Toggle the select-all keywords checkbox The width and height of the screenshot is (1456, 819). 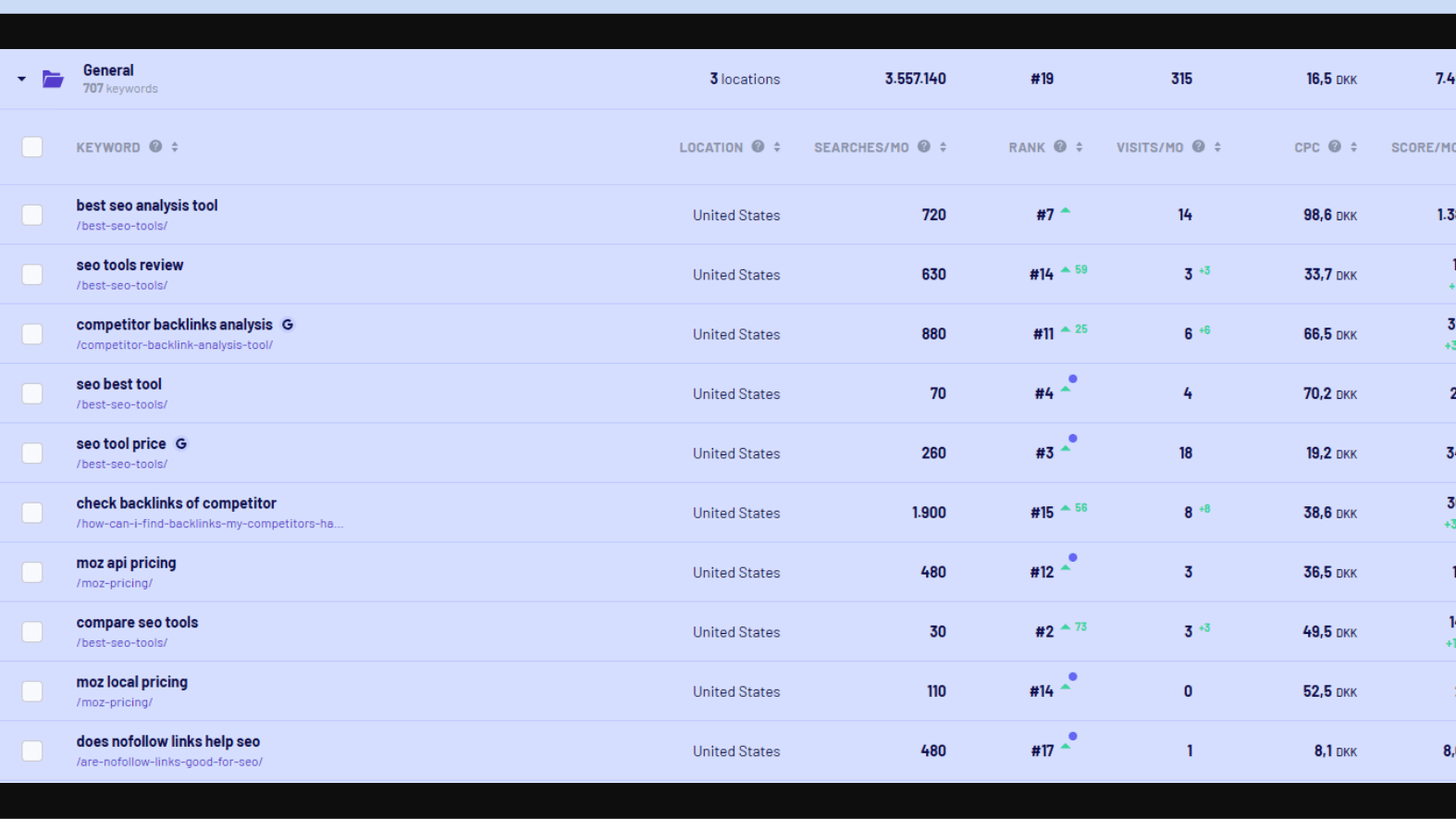(x=32, y=147)
